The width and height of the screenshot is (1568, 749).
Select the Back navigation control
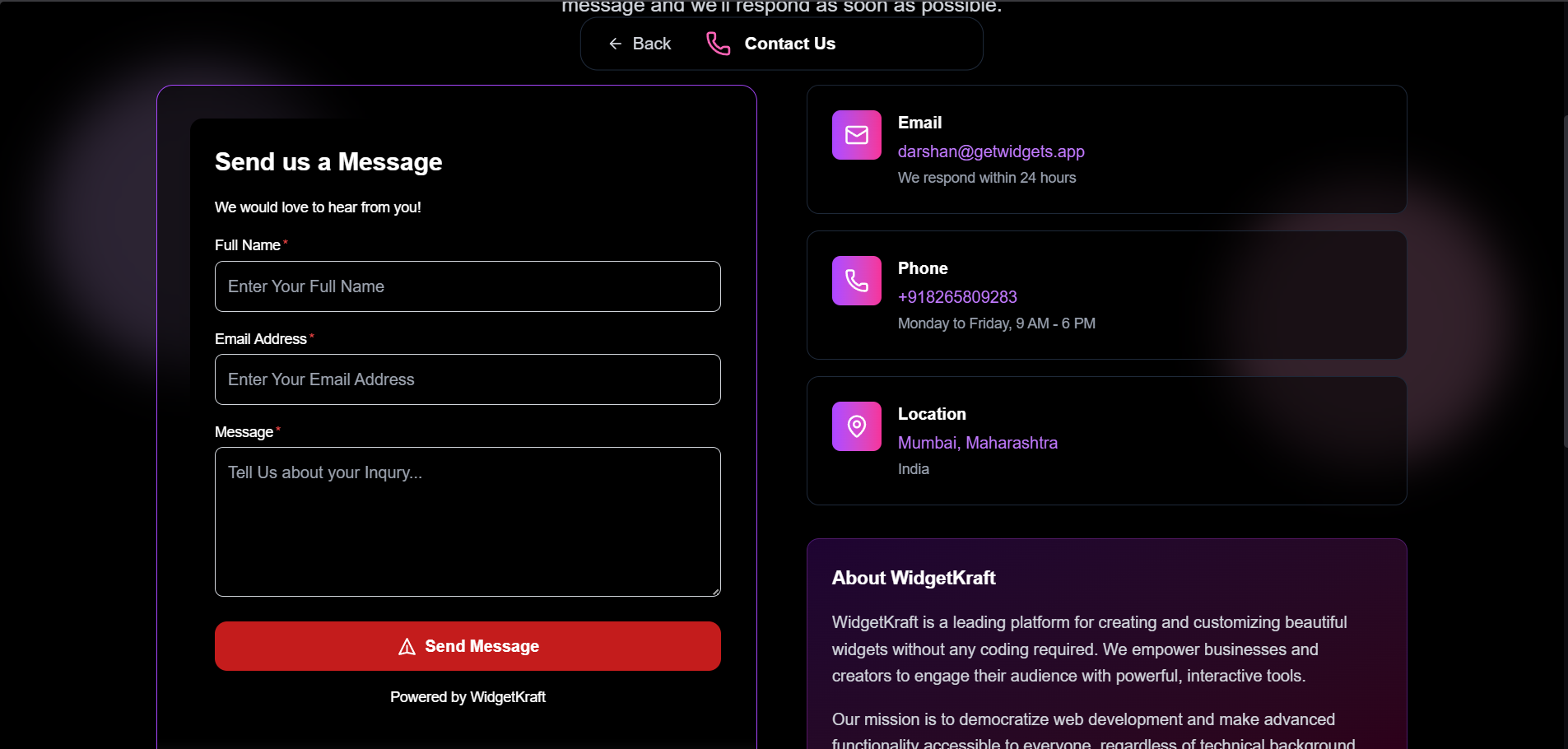click(640, 44)
